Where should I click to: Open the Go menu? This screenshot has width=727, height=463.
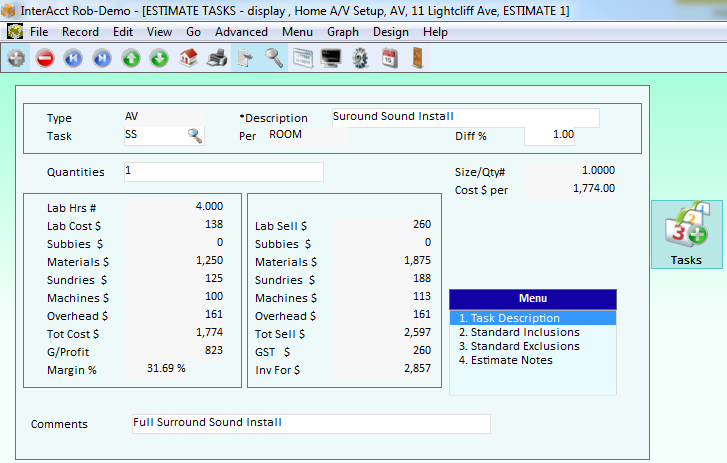pos(193,32)
